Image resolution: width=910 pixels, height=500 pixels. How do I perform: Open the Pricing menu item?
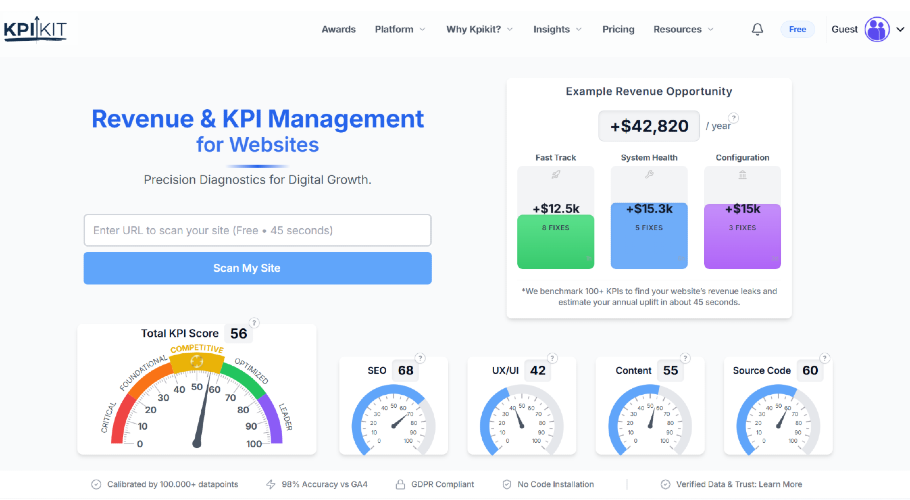618,29
